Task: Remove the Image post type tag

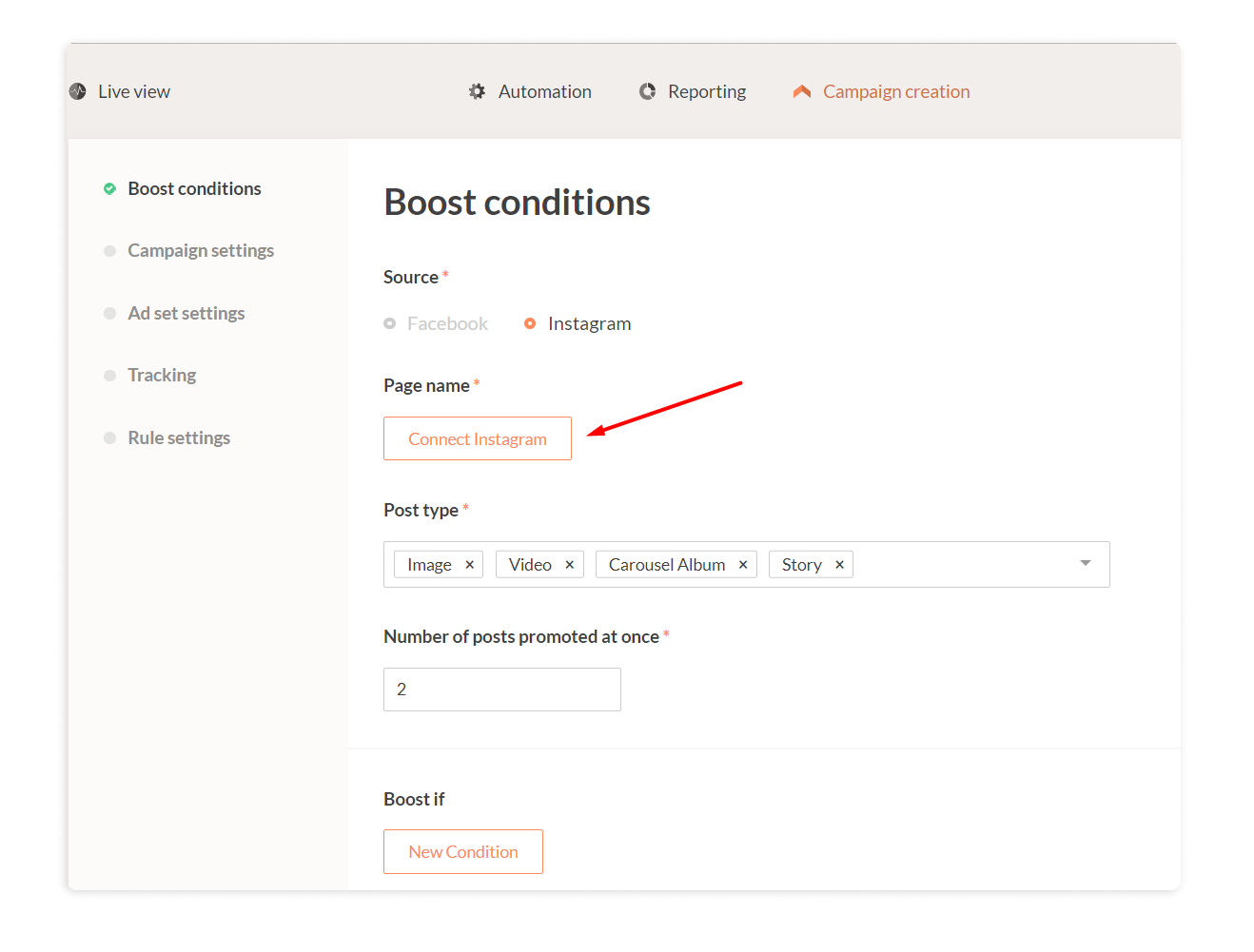Action: click(x=469, y=565)
